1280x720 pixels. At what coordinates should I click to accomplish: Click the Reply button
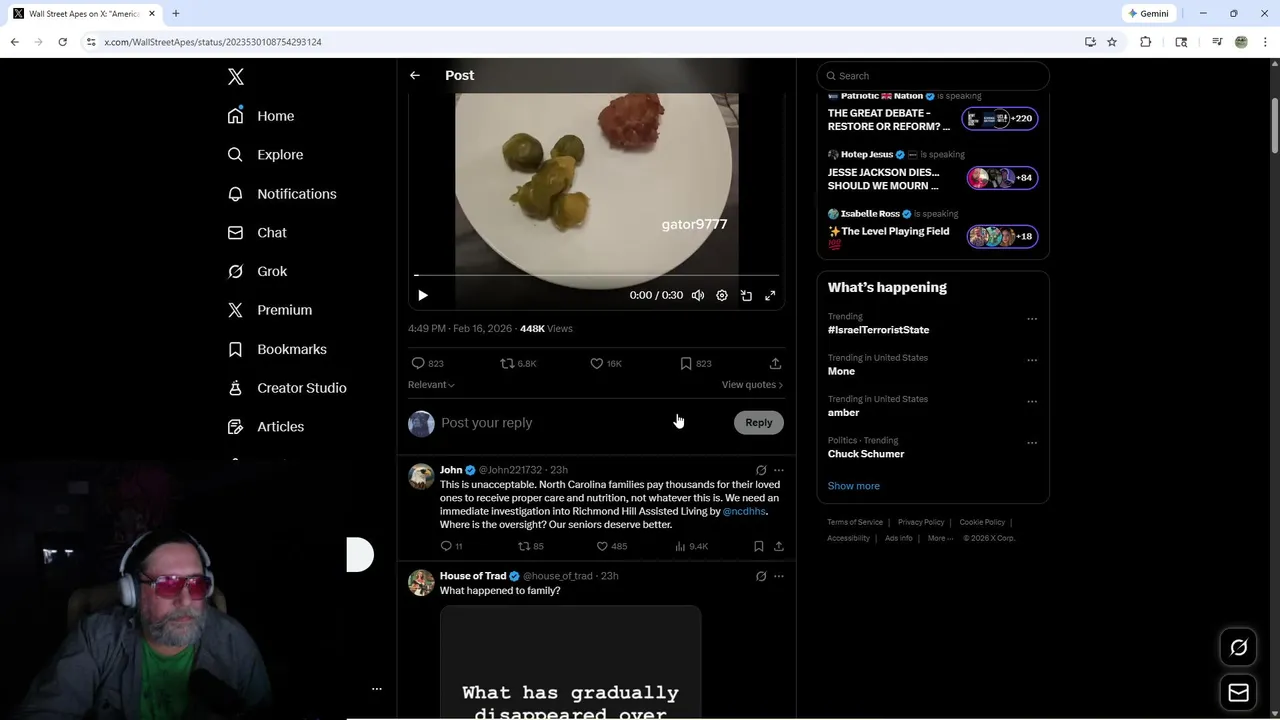(x=759, y=423)
